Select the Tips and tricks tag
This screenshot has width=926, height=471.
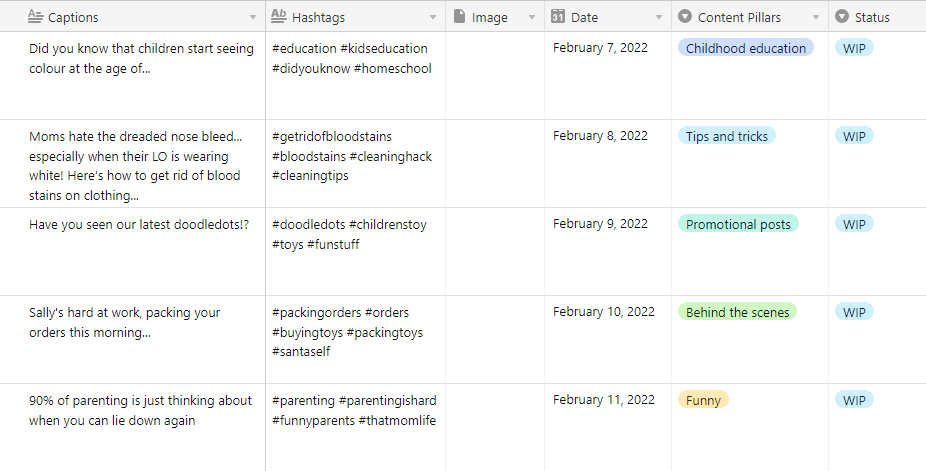(727, 136)
